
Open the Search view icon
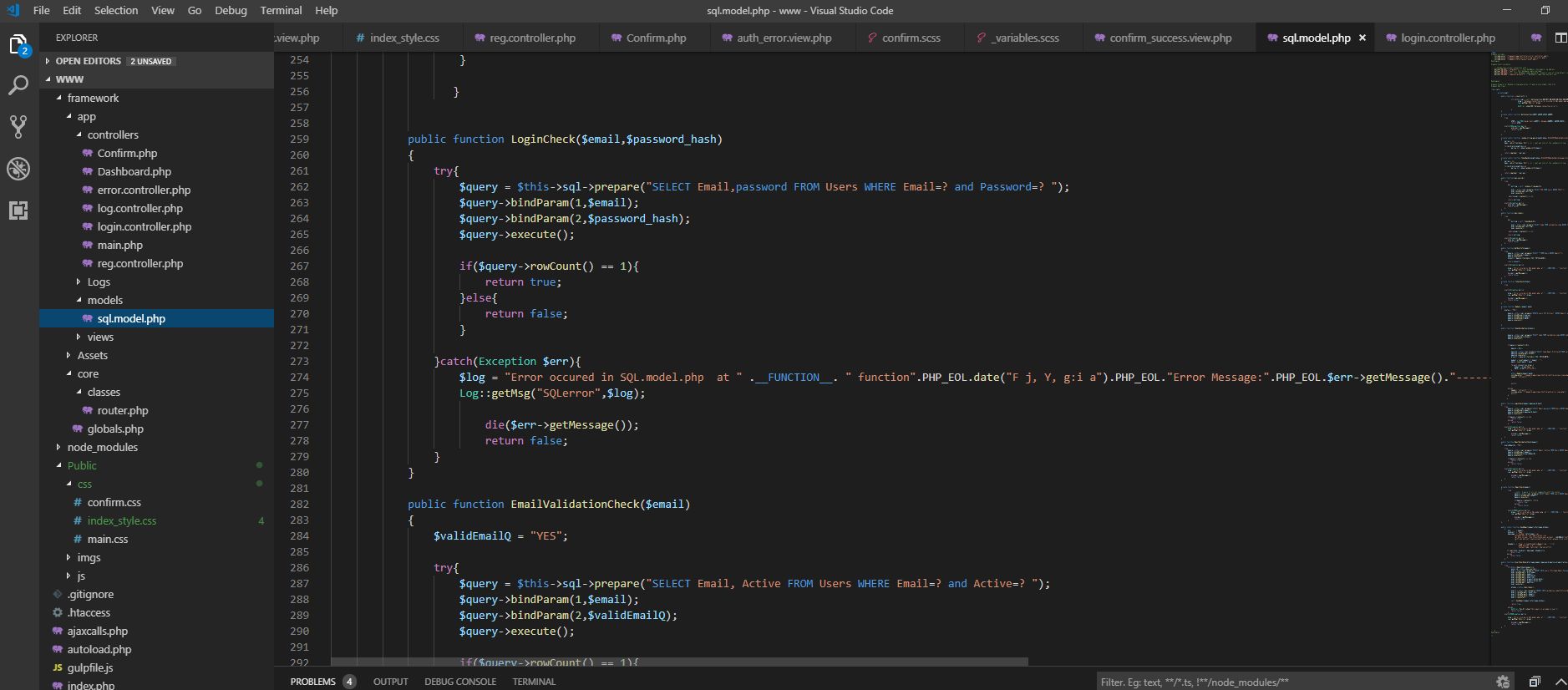[x=18, y=85]
